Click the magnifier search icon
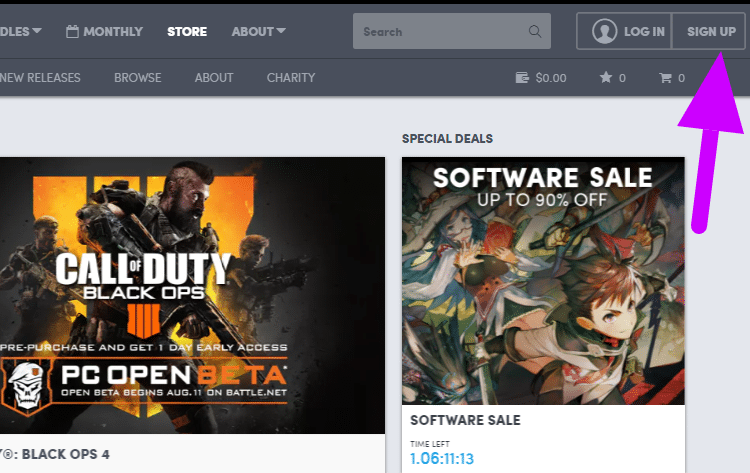 [x=535, y=32]
